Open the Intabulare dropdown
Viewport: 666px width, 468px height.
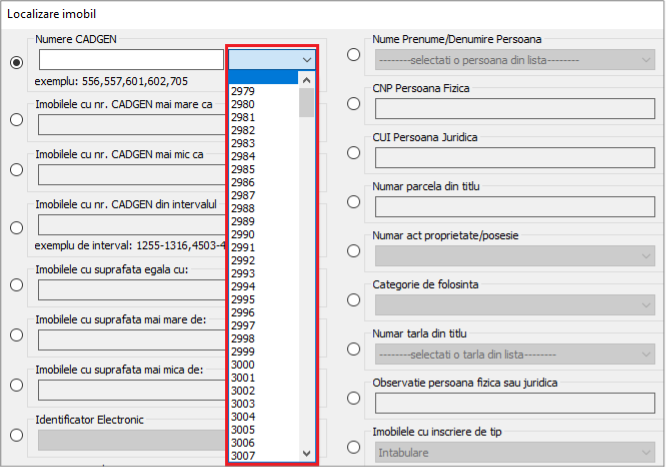645,453
